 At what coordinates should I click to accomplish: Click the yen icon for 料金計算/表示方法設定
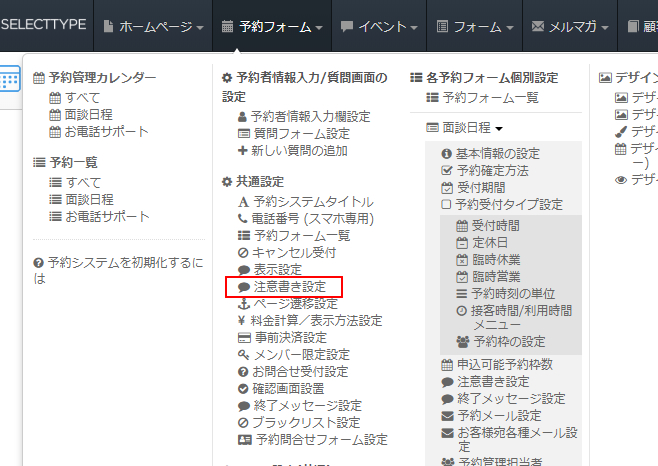point(243,321)
